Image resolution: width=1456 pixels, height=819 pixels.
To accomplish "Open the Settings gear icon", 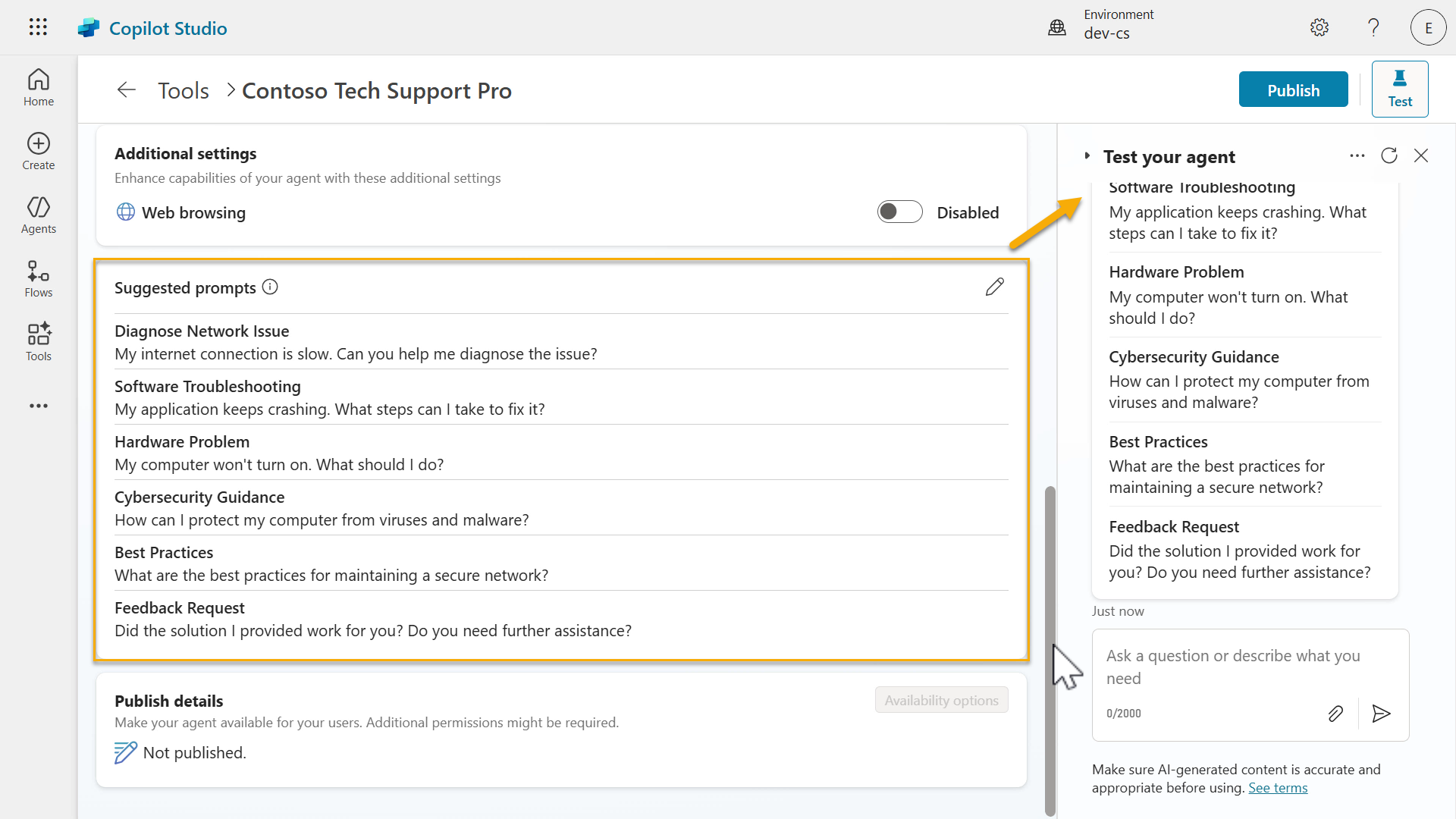I will pos(1319,28).
